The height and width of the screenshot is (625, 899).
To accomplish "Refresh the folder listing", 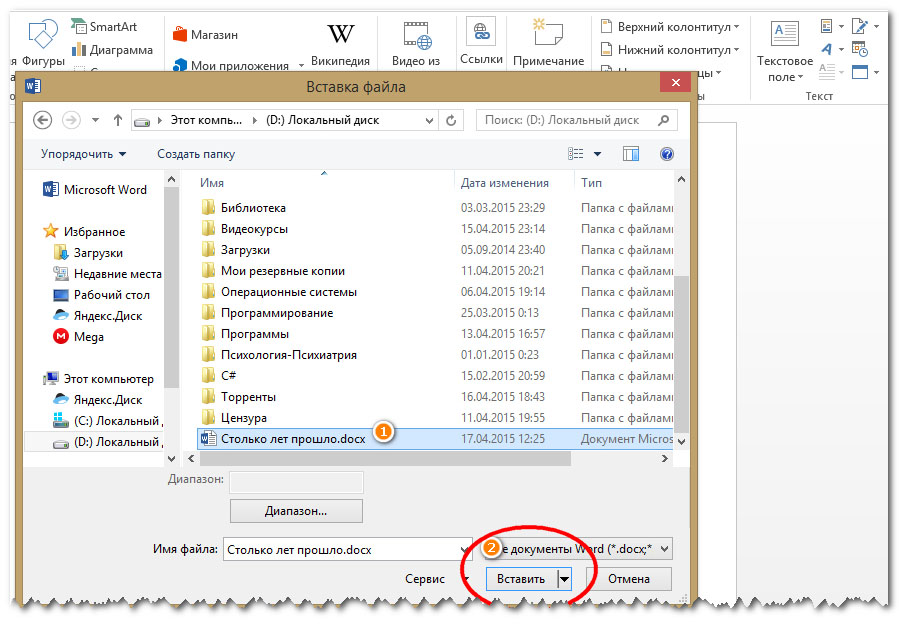I will 452,120.
